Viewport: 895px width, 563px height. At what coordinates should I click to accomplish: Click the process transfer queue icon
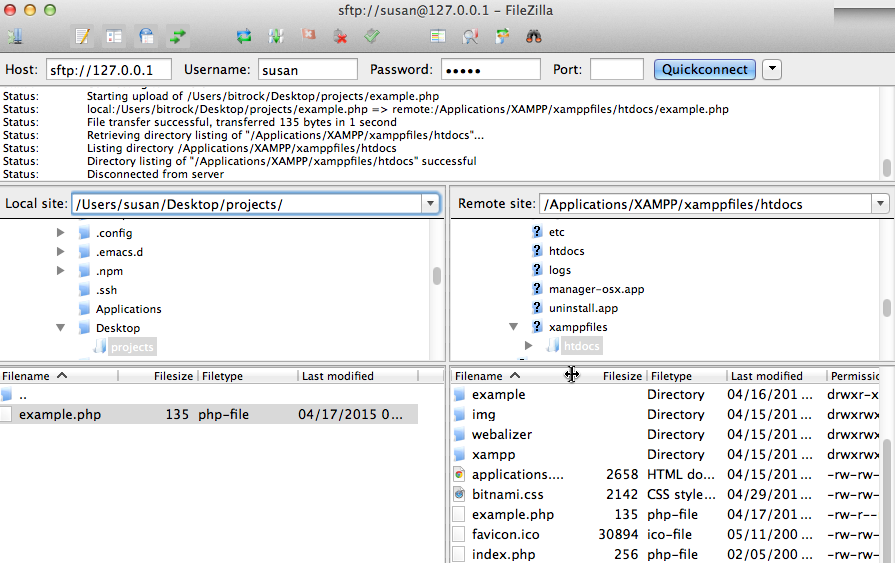276,37
